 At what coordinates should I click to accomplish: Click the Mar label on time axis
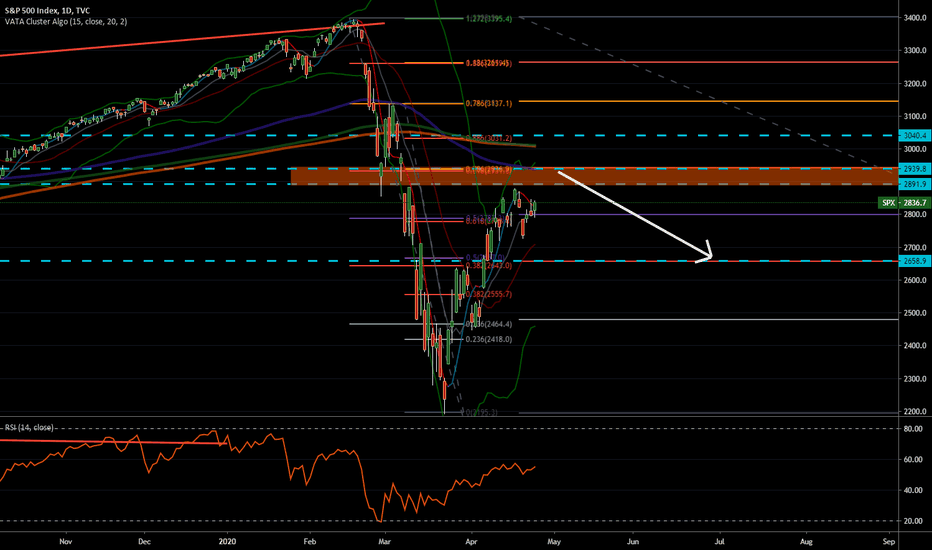pyautogui.click(x=385, y=542)
